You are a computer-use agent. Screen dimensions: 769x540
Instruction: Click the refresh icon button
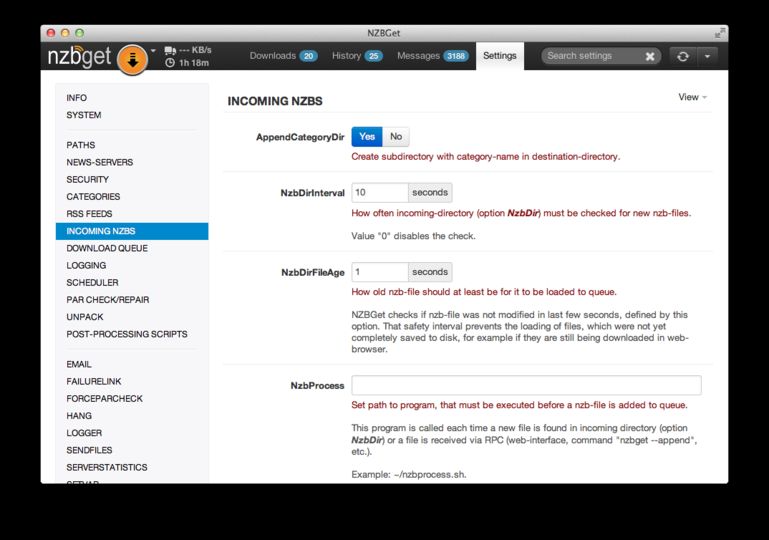pos(683,56)
